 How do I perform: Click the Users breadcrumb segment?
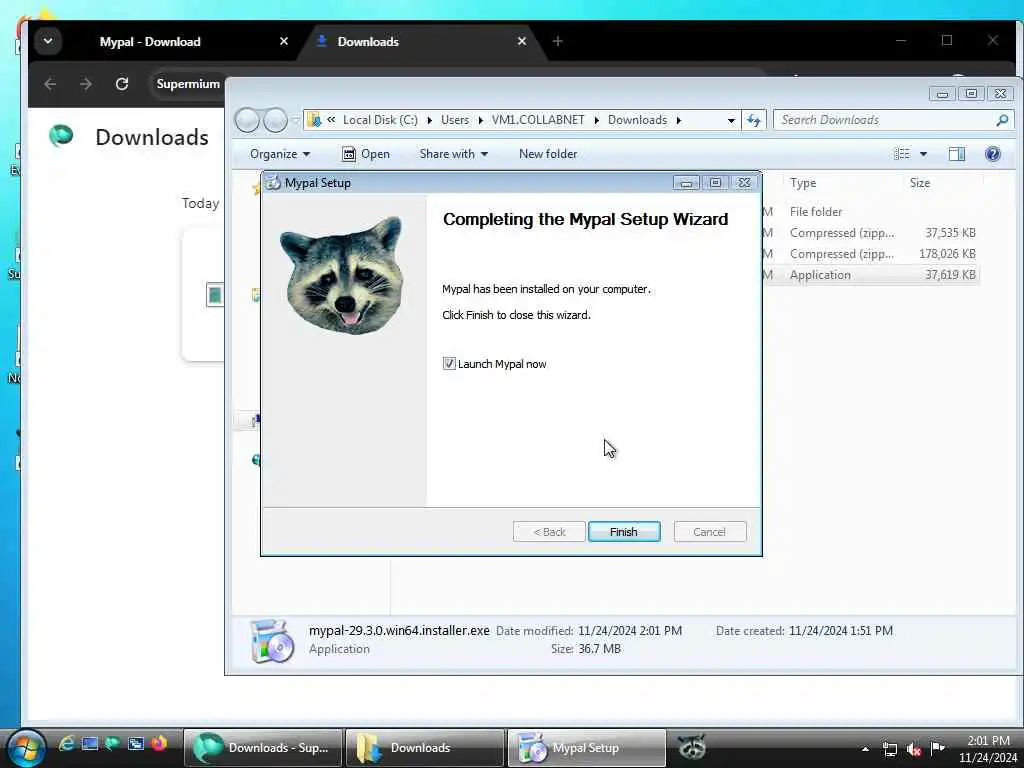455,120
